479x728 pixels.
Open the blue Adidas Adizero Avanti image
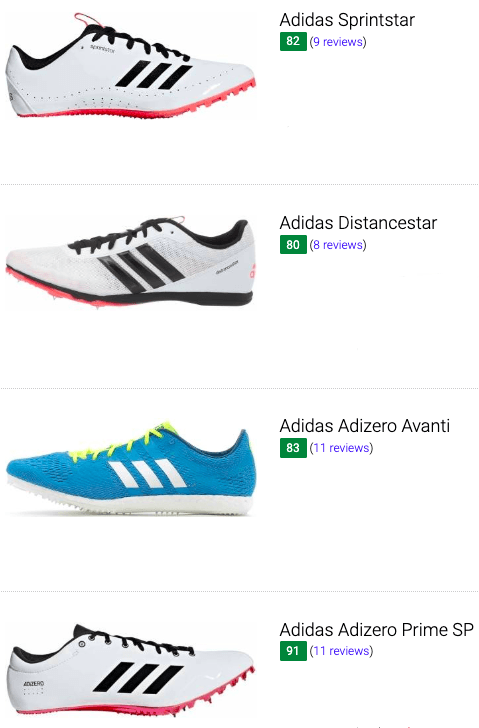(130, 468)
